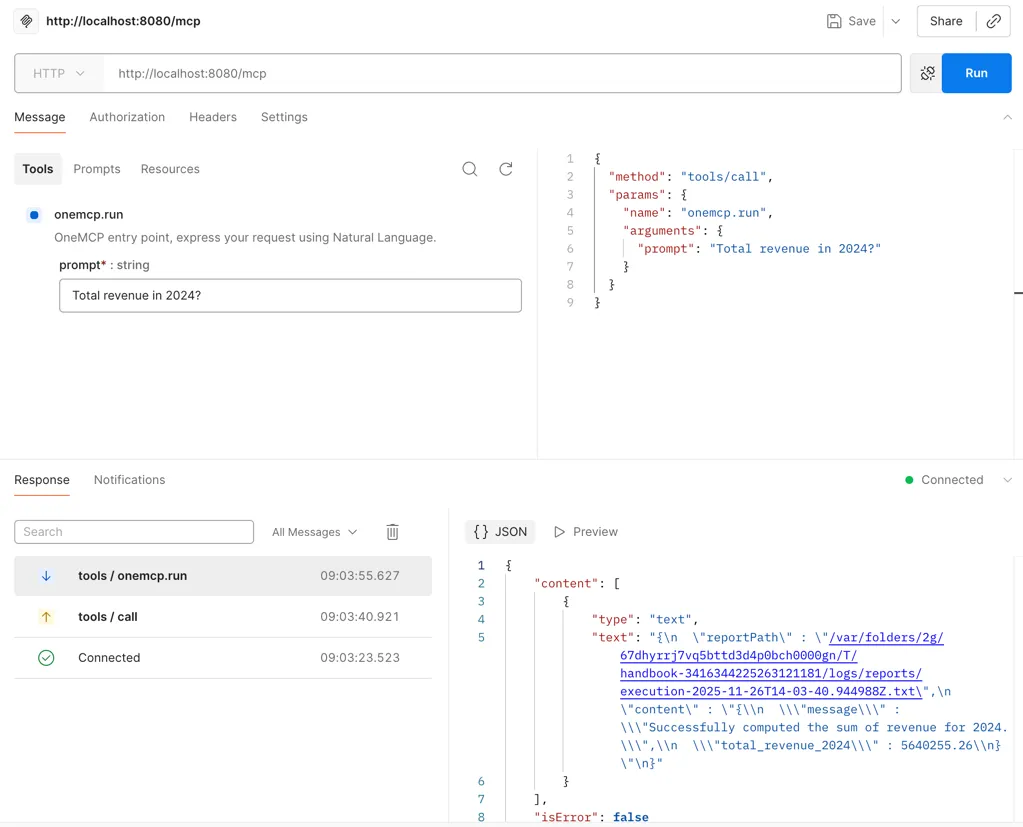
Task: Click the icon button left of Run
Action: click(927, 73)
